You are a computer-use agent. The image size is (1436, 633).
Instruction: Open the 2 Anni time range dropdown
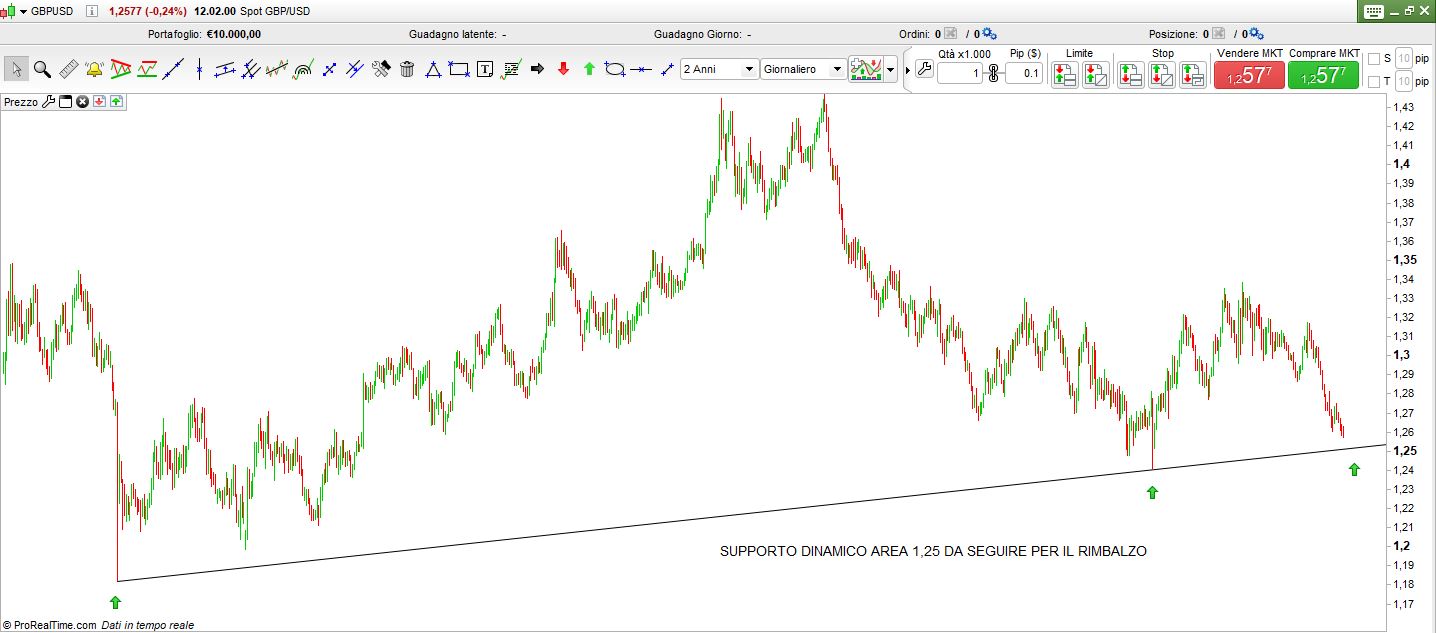(719, 69)
